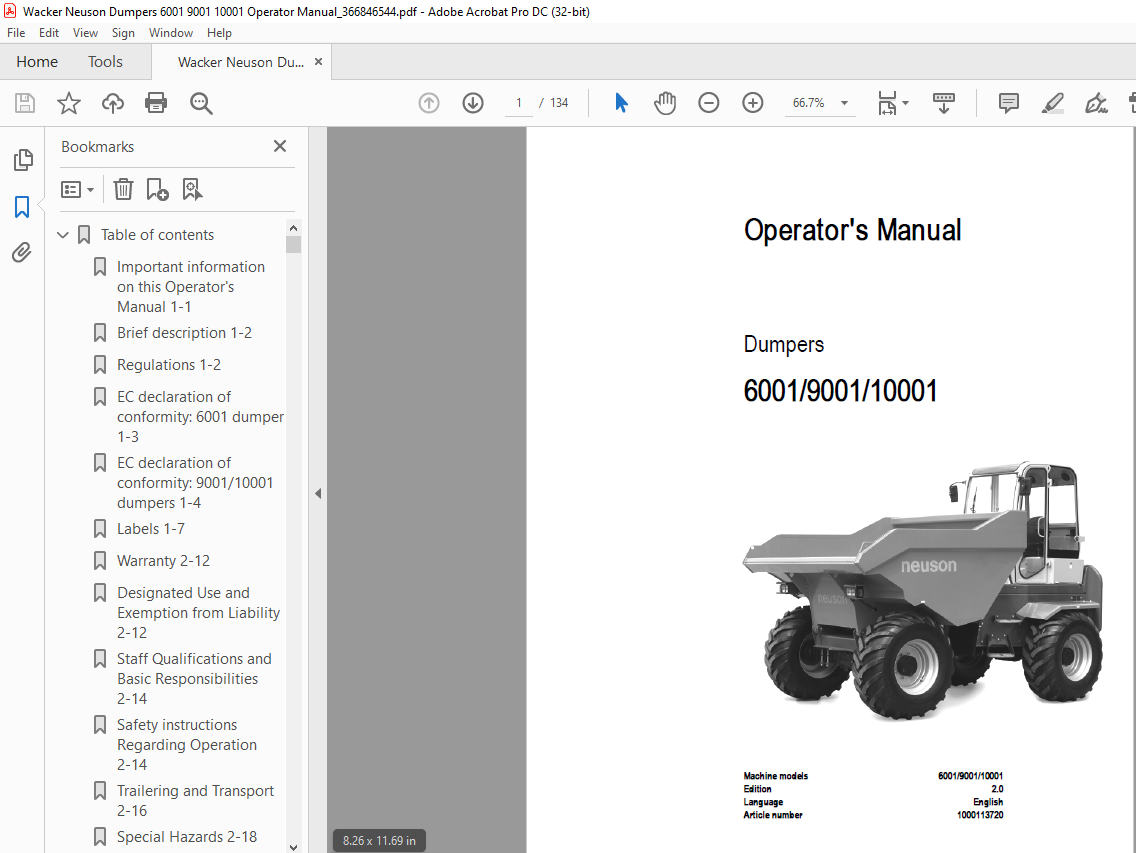Zoom in with plus button
Image resolution: width=1136 pixels, height=853 pixels.
pyautogui.click(x=753, y=103)
